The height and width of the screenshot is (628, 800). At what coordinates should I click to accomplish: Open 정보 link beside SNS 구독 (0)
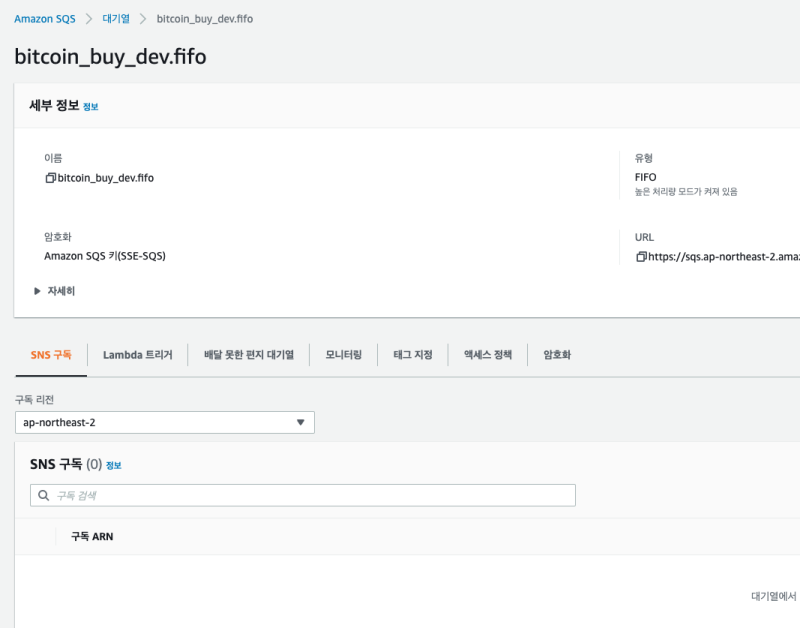[x=114, y=465]
